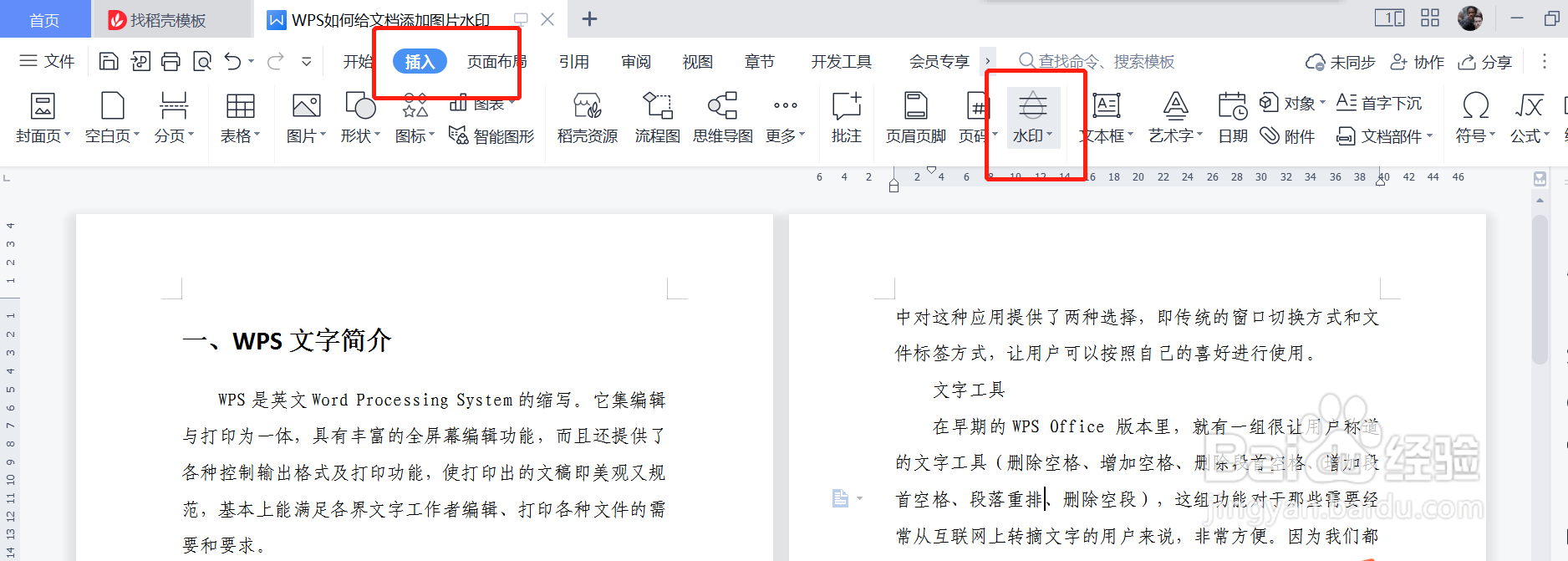Image resolution: width=1568 pixels, height=561 pixels.
Task: Insert a 空白页 blank page
Action: click(x=112, y=118)
